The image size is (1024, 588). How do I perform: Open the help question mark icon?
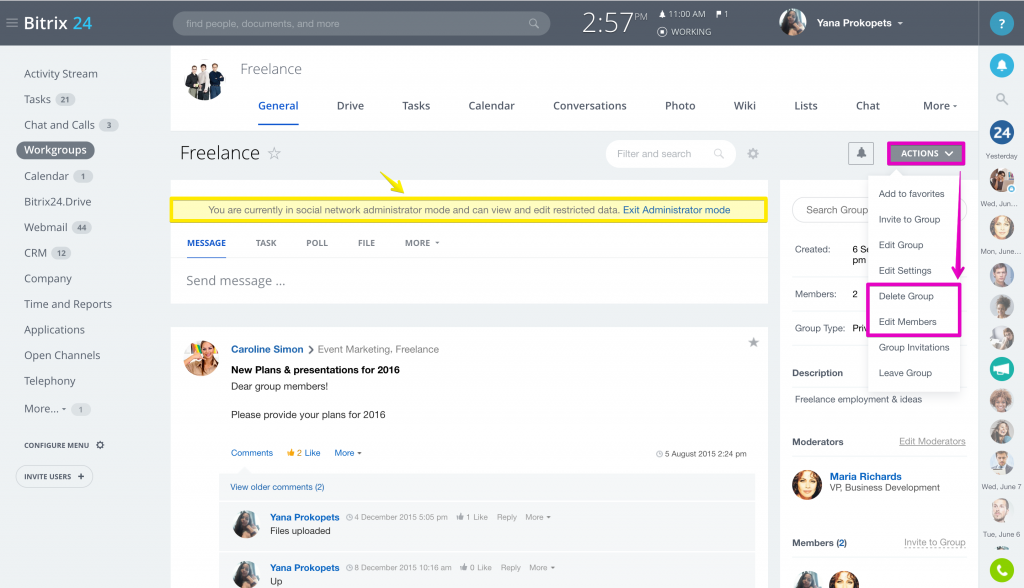coord(1001,23)
